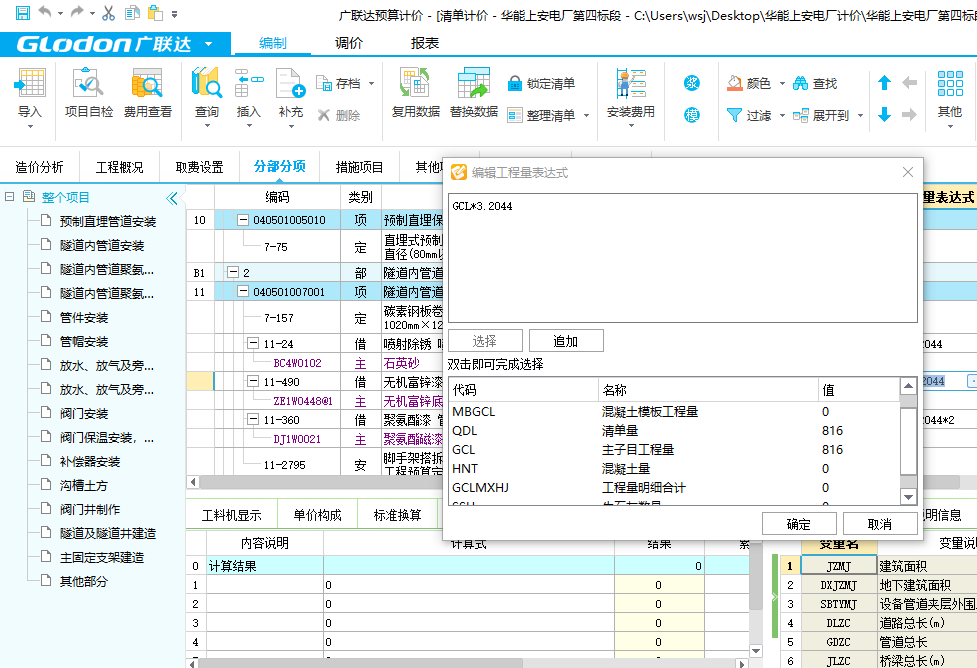Switch to 单价构成 bottom tab
The height and width of the screenshot is (668, 977).
317,515
